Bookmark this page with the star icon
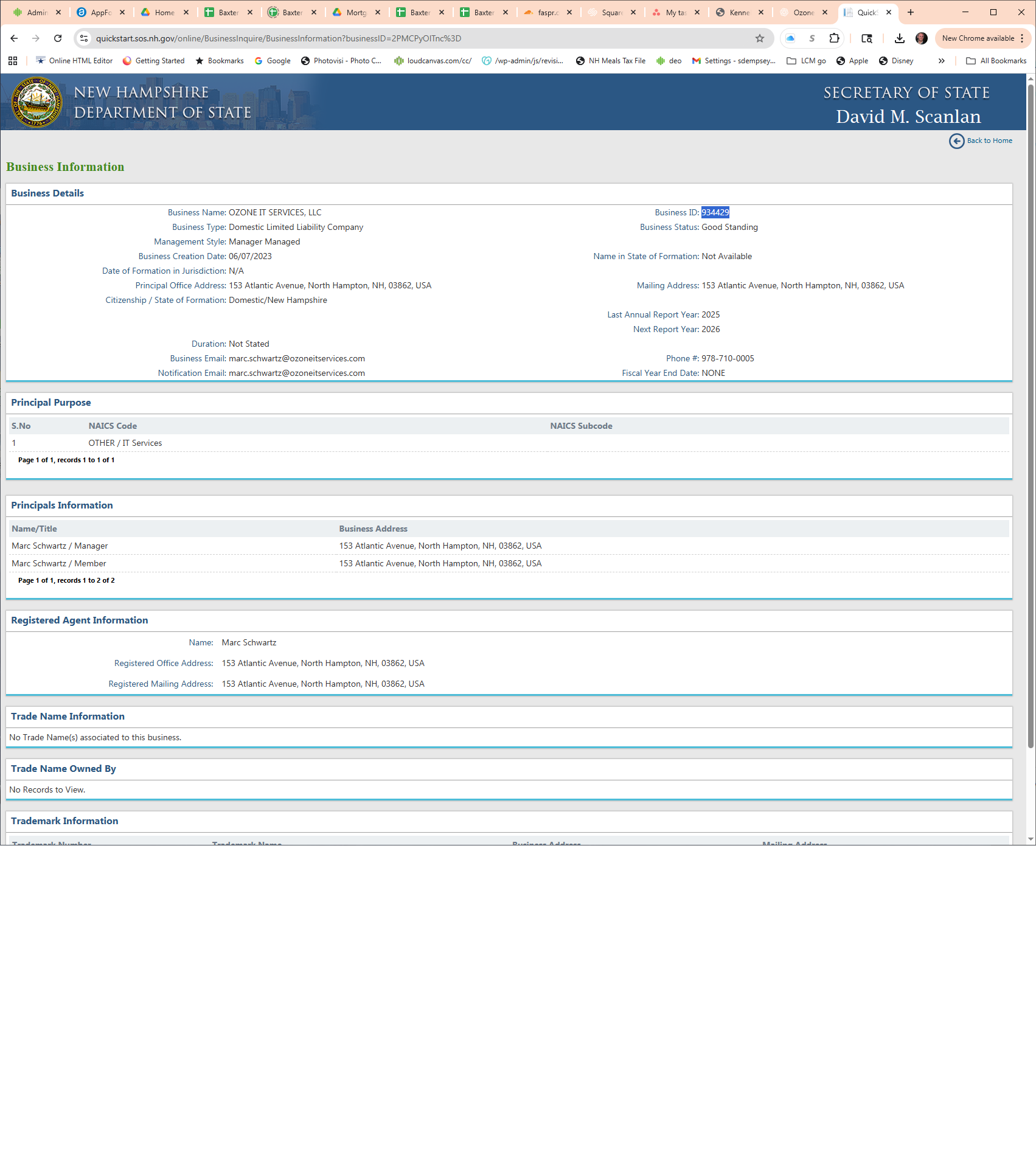 (x=759, y=38)
